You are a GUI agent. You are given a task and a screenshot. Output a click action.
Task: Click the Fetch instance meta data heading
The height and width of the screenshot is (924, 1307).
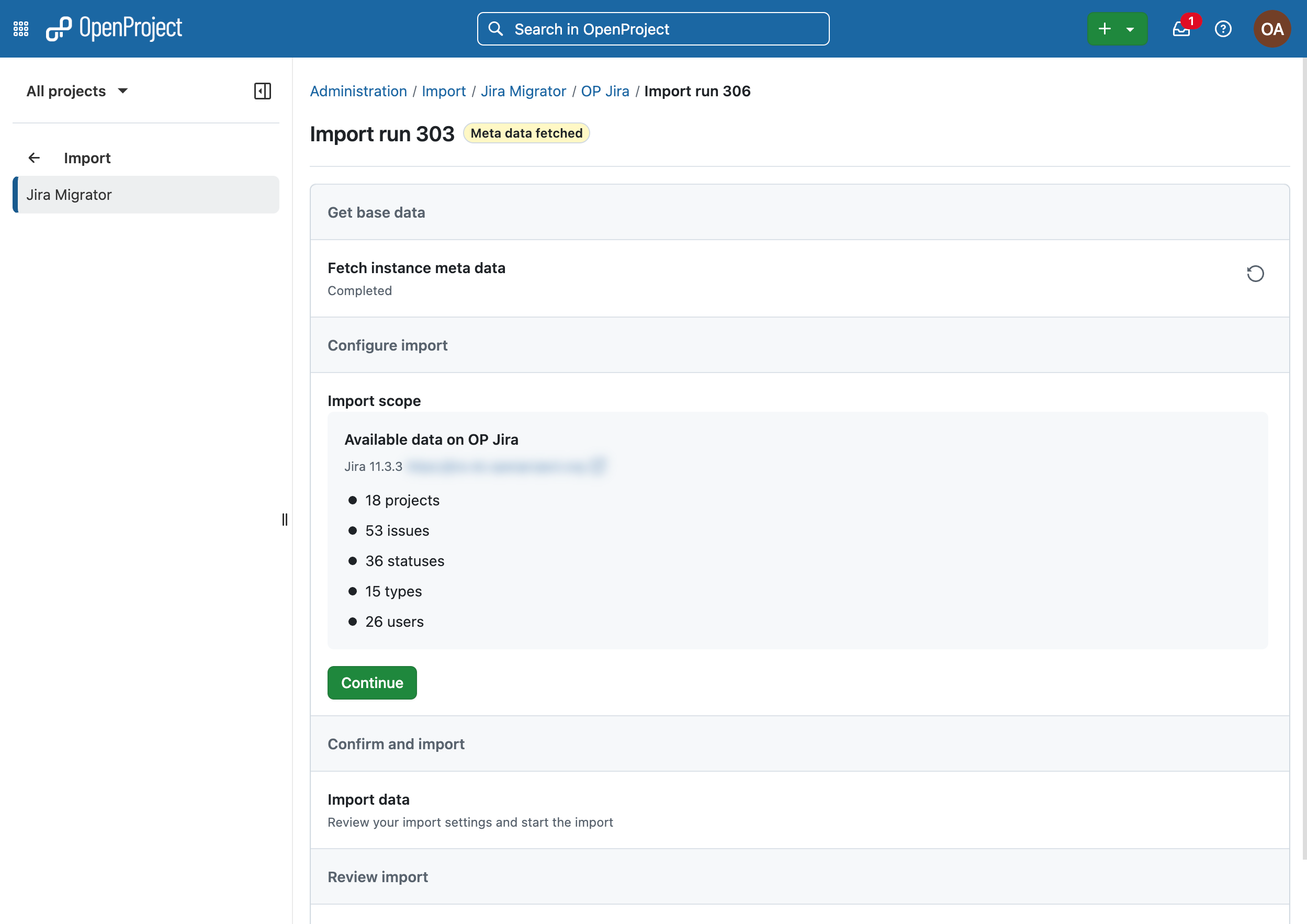[x=416, y=267]
